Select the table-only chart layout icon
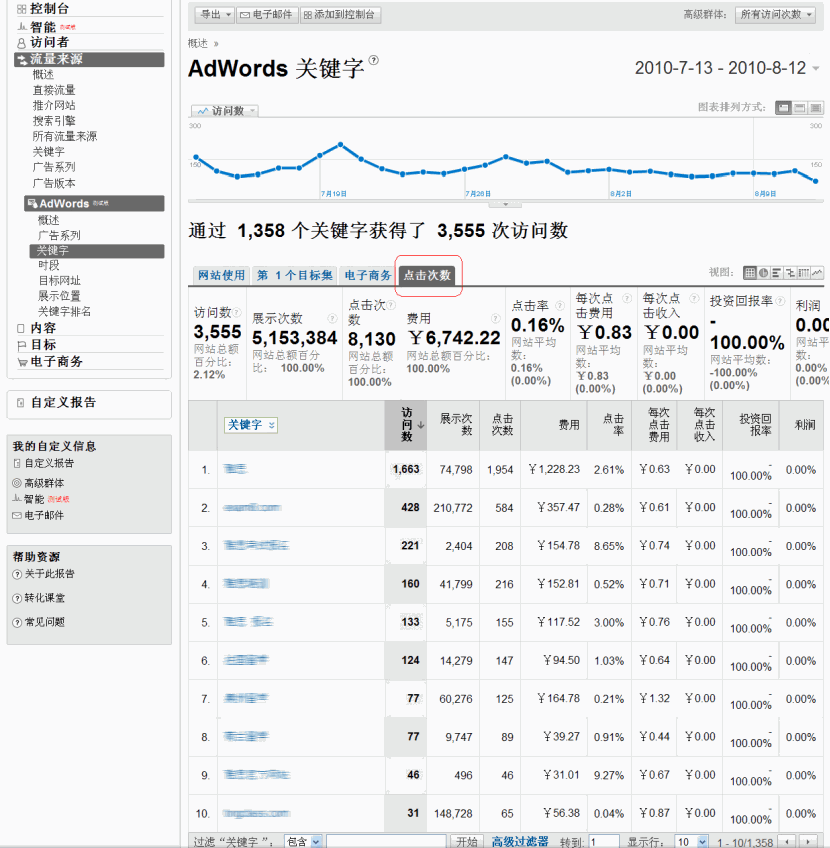This screenshot has height=848, width=830. click(x=816, y=108)
